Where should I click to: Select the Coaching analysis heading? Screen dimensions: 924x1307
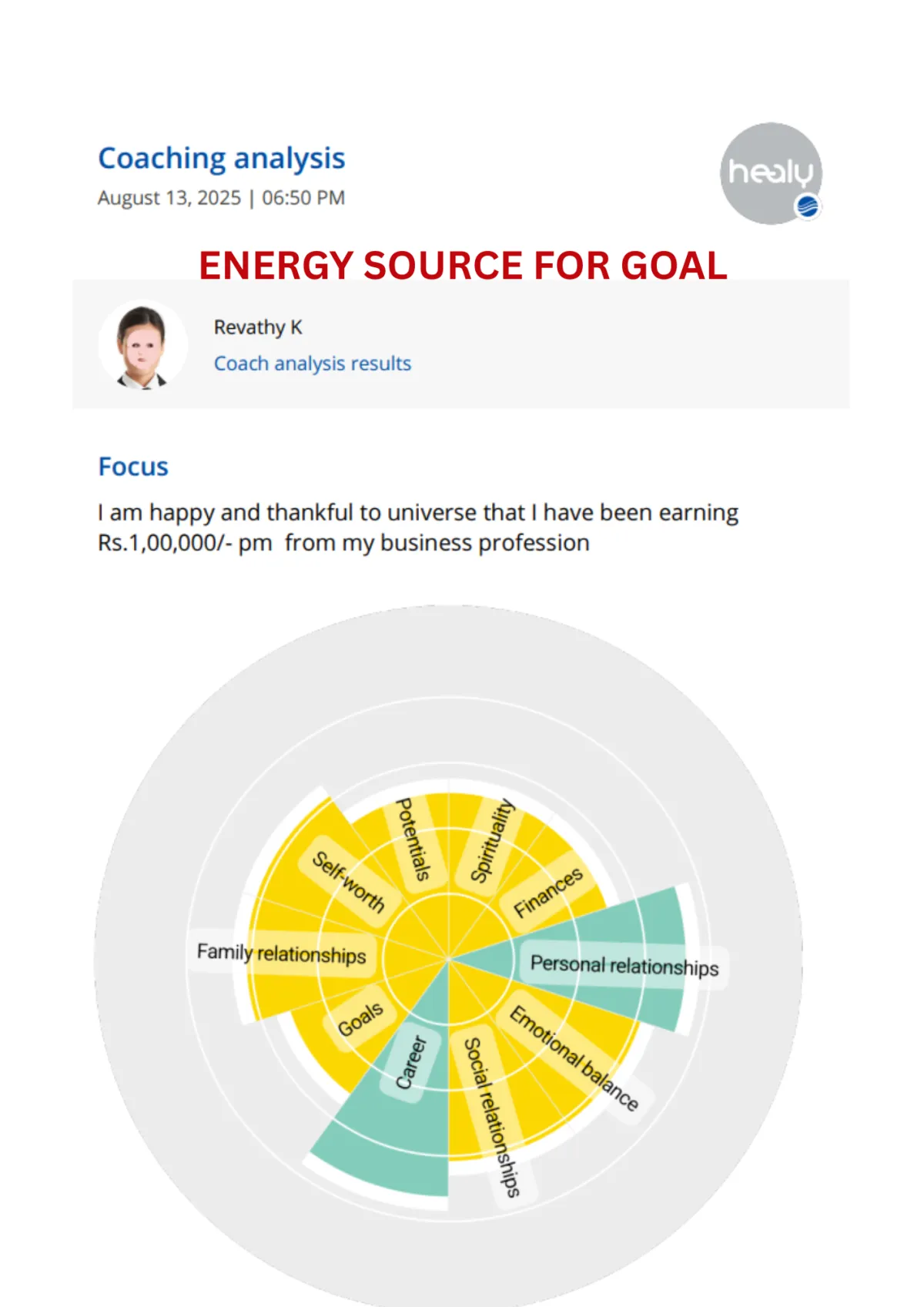(222, 159)
